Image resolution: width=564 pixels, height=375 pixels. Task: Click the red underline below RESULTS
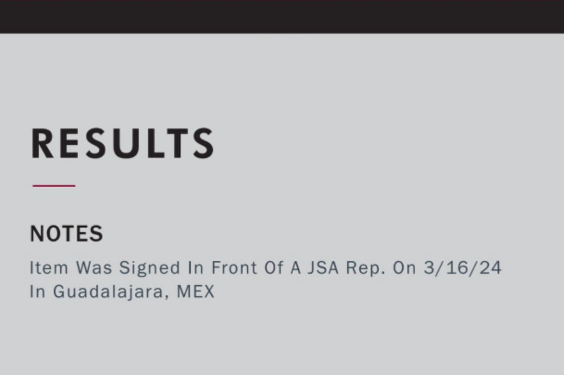pos(54,186)
